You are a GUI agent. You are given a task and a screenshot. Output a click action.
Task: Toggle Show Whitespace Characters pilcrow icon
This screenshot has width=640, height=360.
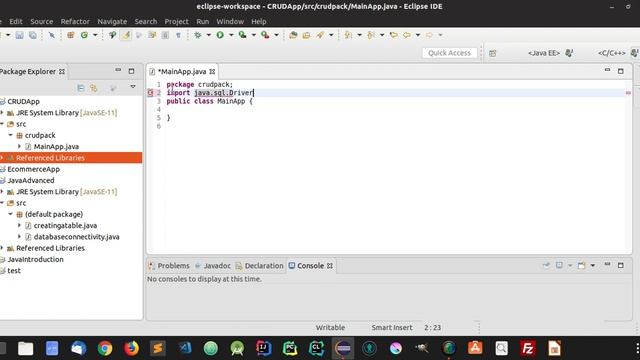click(178, 35)
